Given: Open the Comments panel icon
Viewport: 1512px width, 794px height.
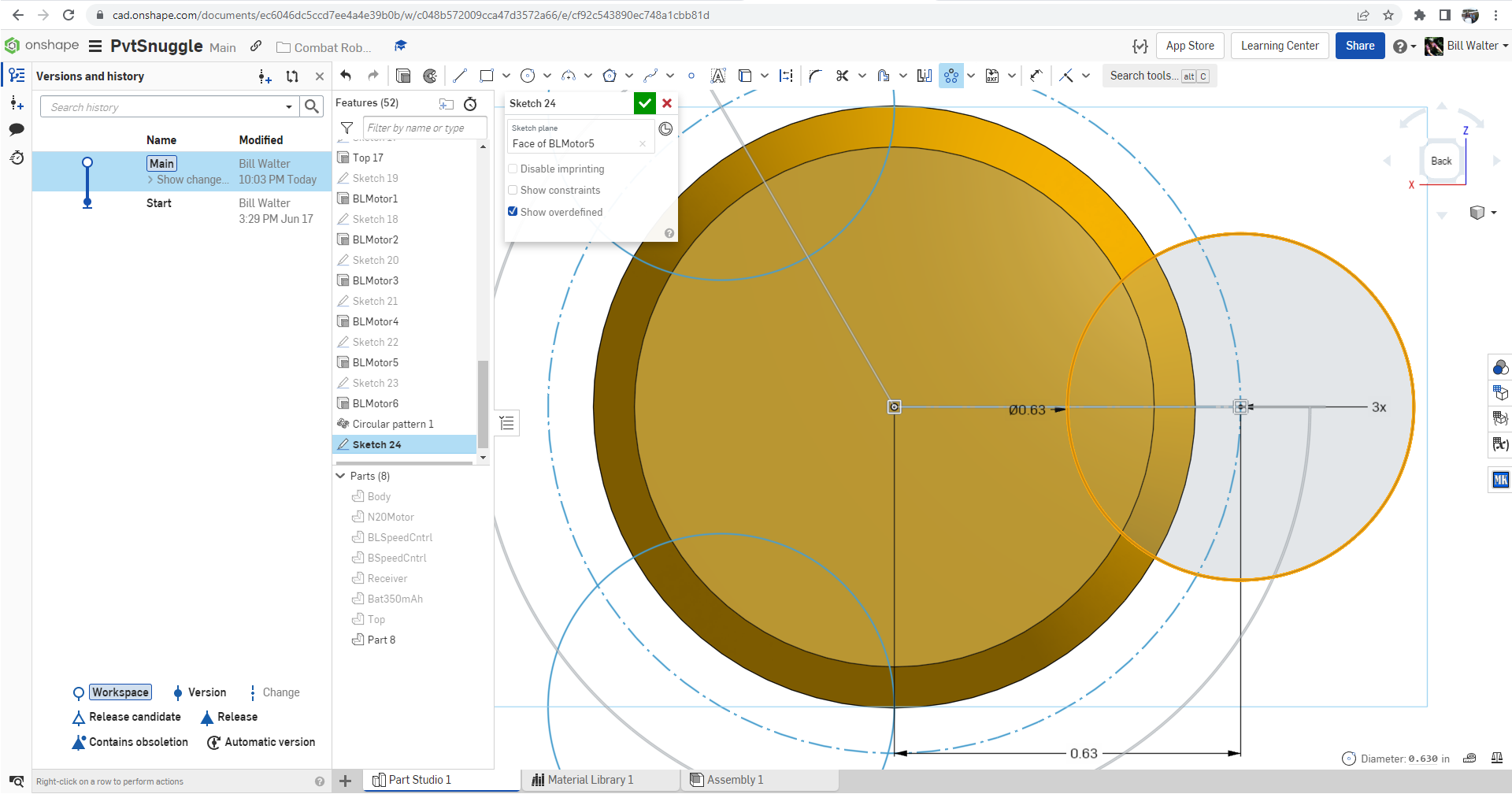Looking at the screenshot, I should click(17, 129).
